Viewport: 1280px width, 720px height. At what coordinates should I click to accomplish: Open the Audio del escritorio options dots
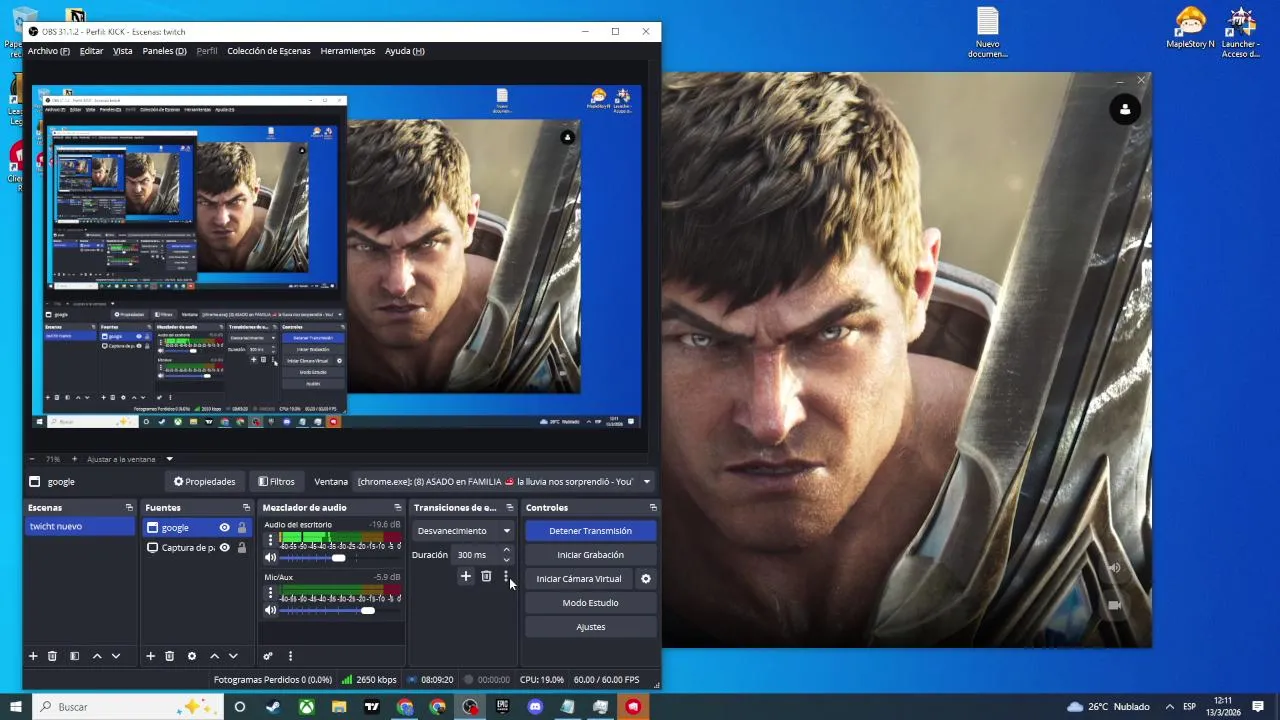pyautogui.click(x=270, y=540)
